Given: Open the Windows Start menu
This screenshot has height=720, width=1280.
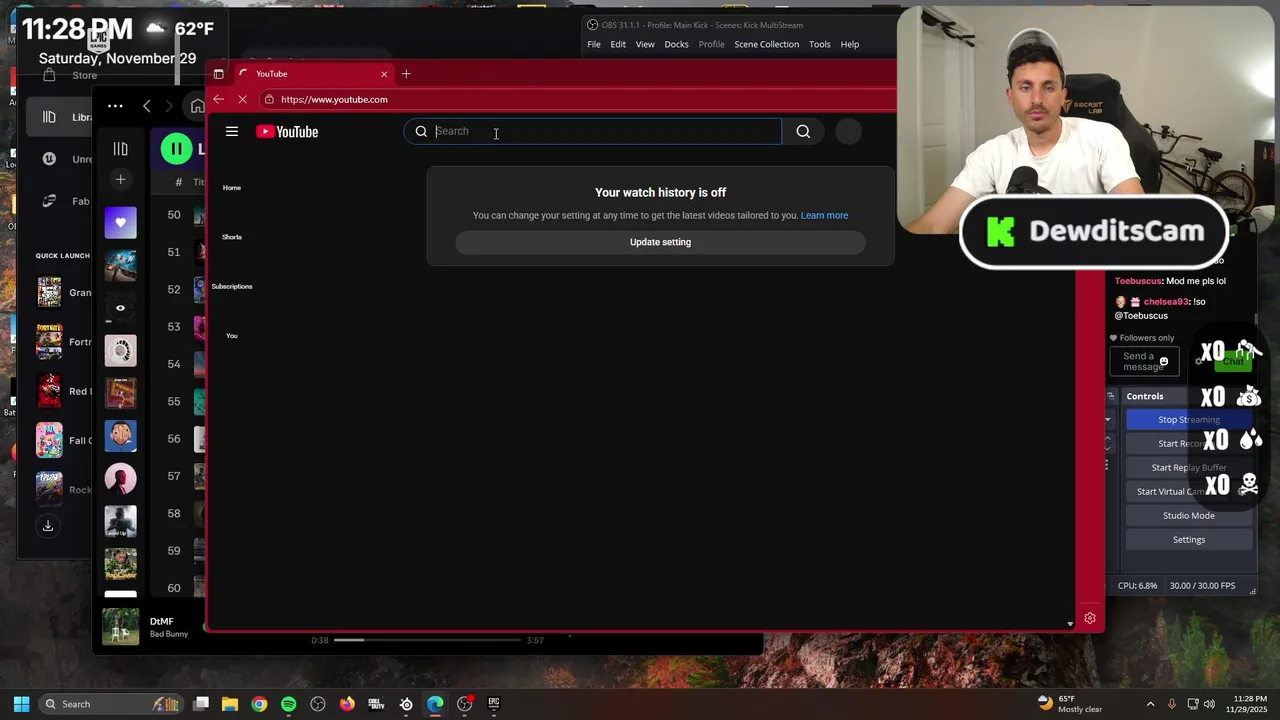Looking at the screenshot, I should tap(21, 704).
